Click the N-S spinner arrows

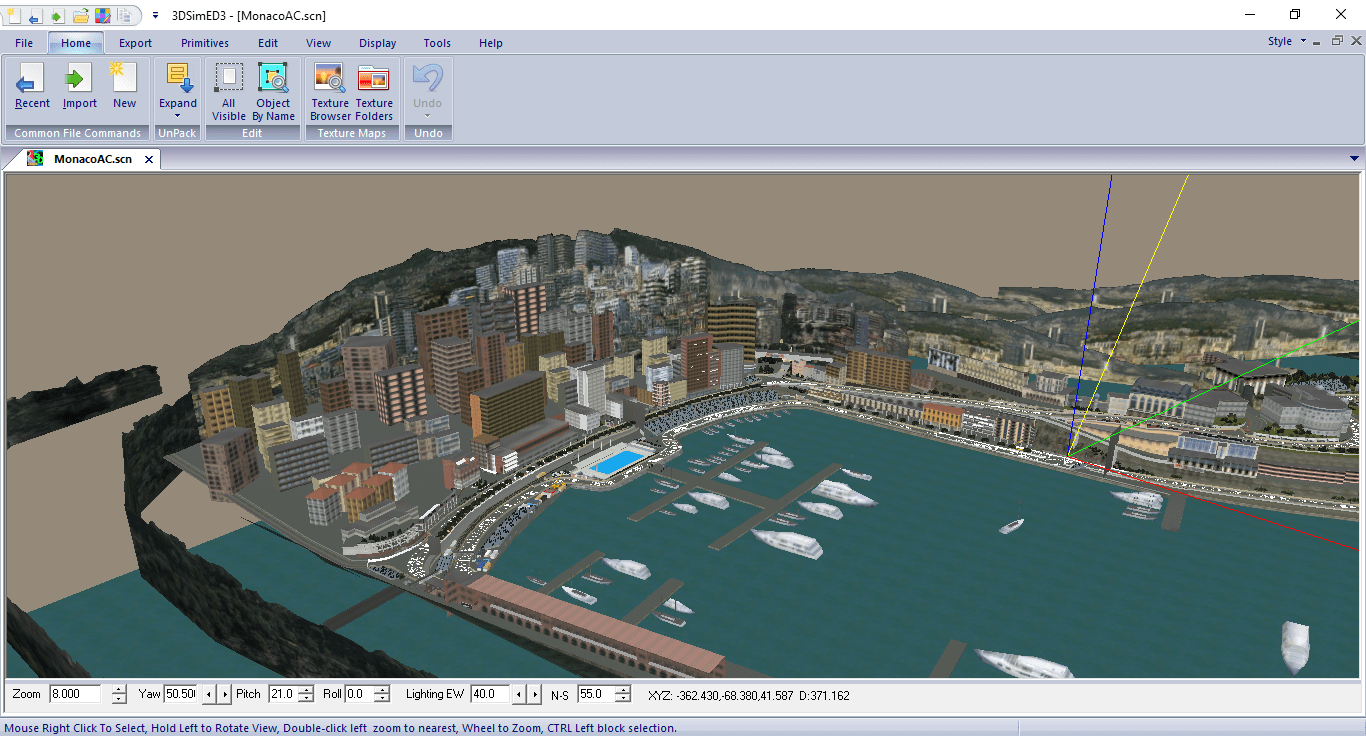623,694
